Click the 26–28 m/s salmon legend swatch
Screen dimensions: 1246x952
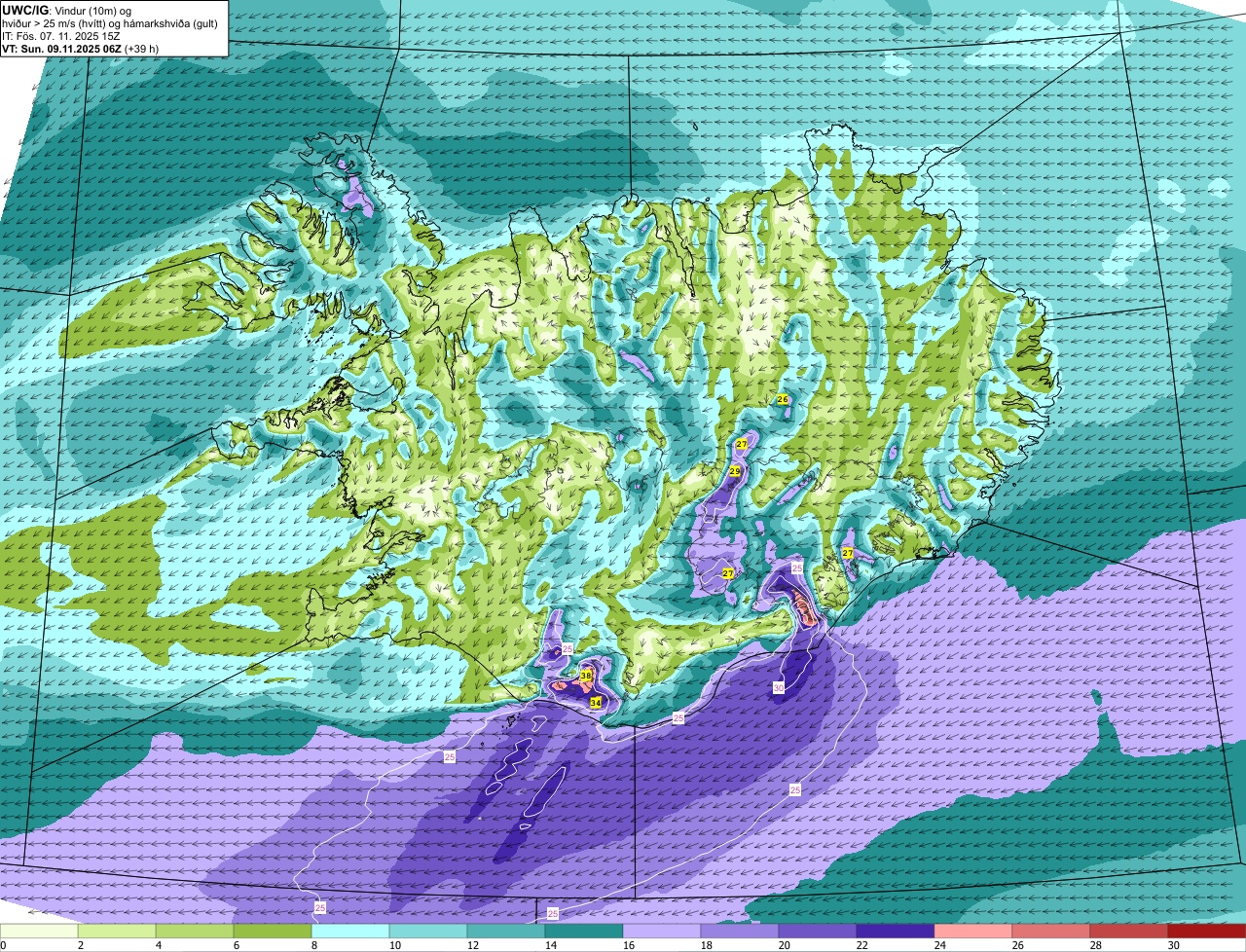[1051, 931]
